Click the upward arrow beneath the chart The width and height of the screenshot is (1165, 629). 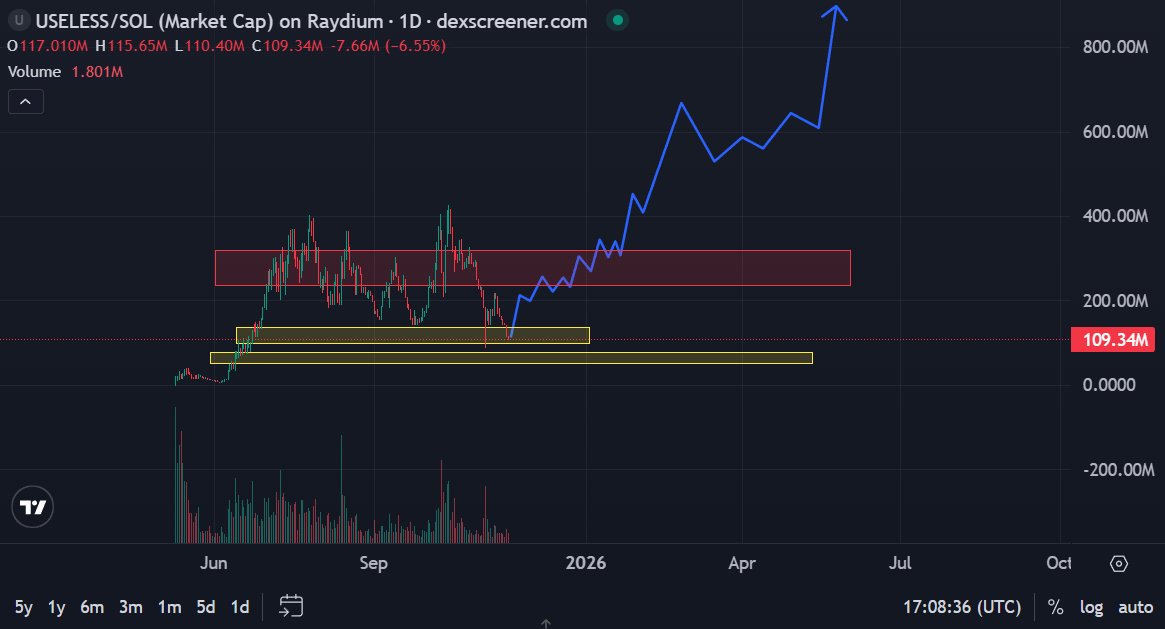546,624
